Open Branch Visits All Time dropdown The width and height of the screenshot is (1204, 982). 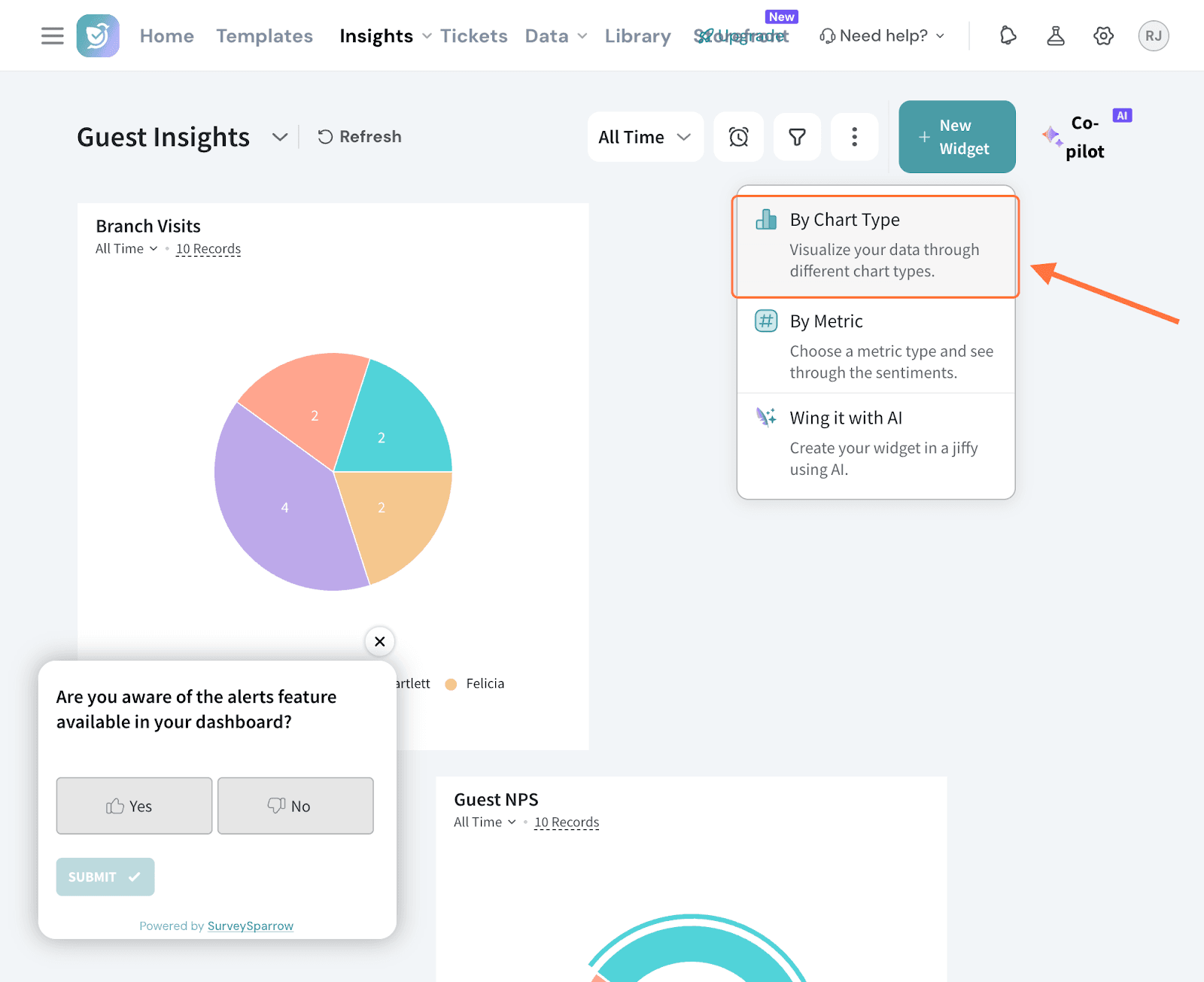coord(126,249)
